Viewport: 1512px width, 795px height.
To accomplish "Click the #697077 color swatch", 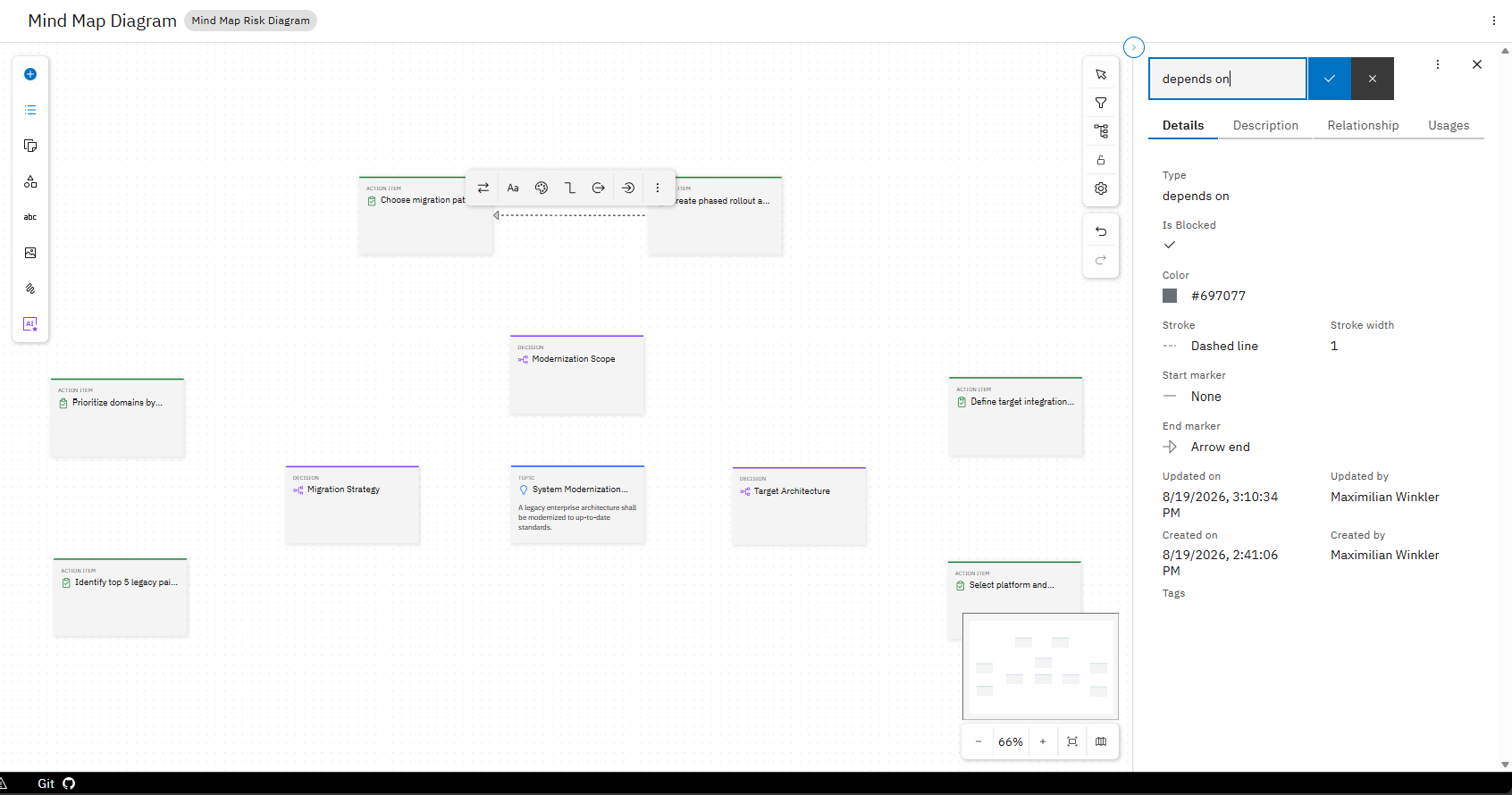I will pyautogui.click(x=1170, y=296).
